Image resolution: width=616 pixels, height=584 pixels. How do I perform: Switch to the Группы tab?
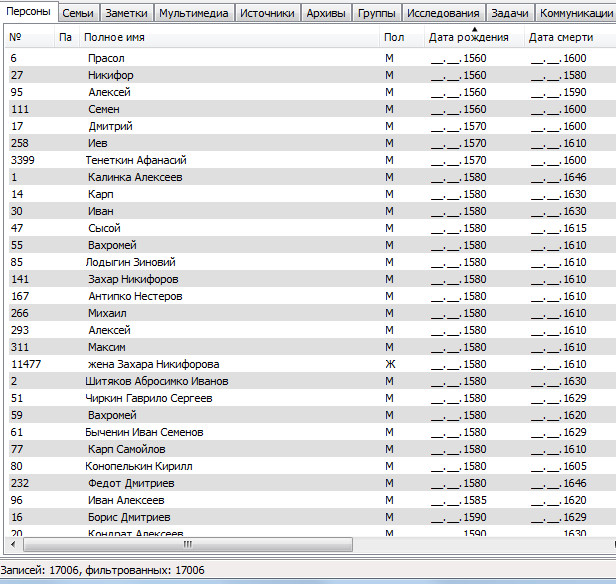click(x=377, y=13)
